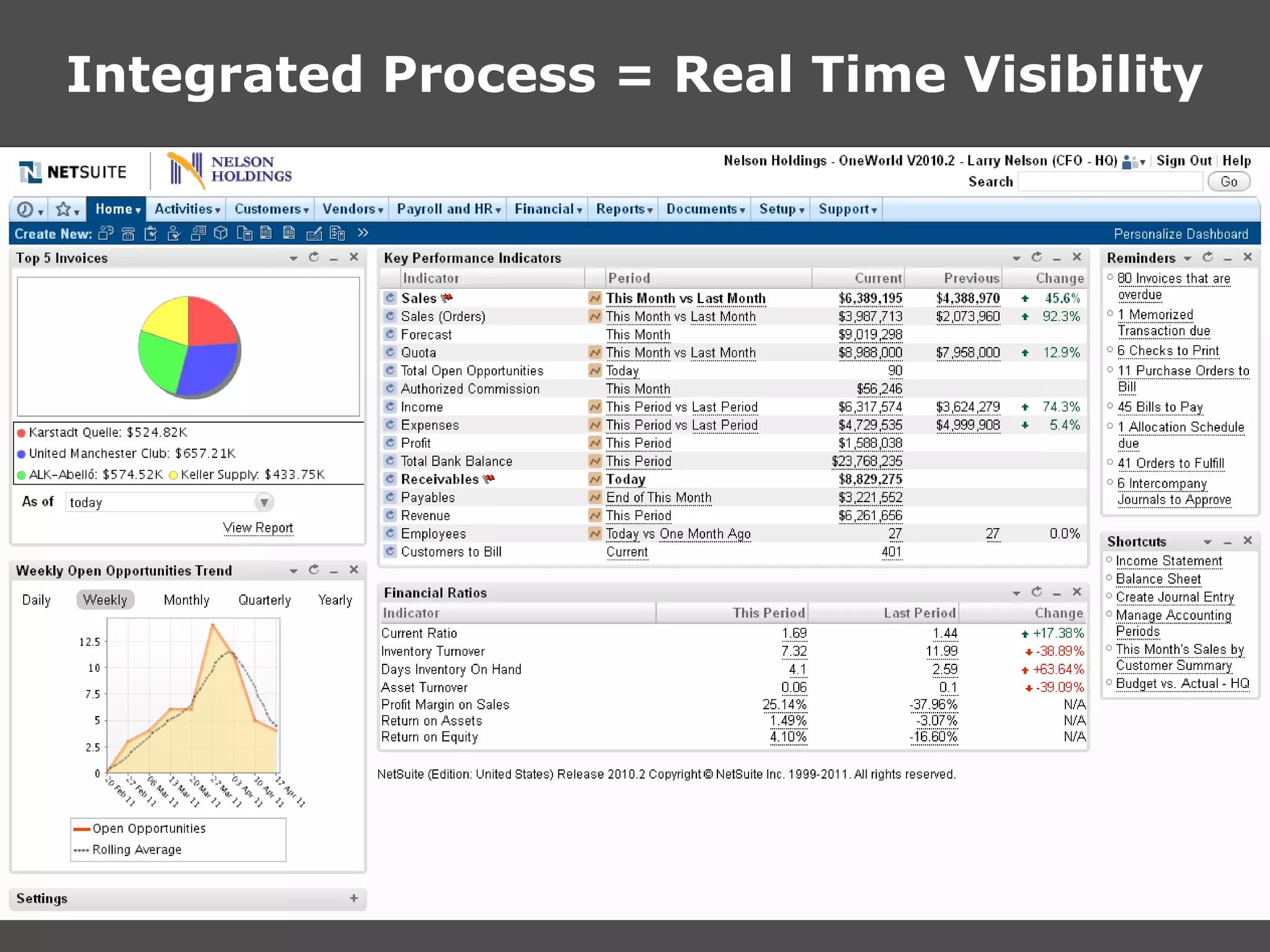Refresh the Financial Ratios portlet
This screenshot has height=952, width=1270.
click(1037, 592)
